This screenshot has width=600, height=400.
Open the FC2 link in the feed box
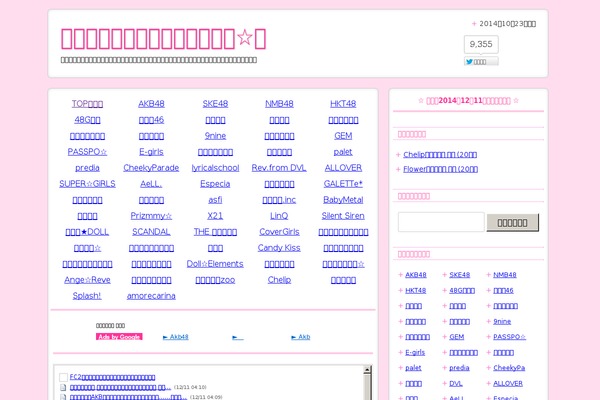tap(112, 377)
